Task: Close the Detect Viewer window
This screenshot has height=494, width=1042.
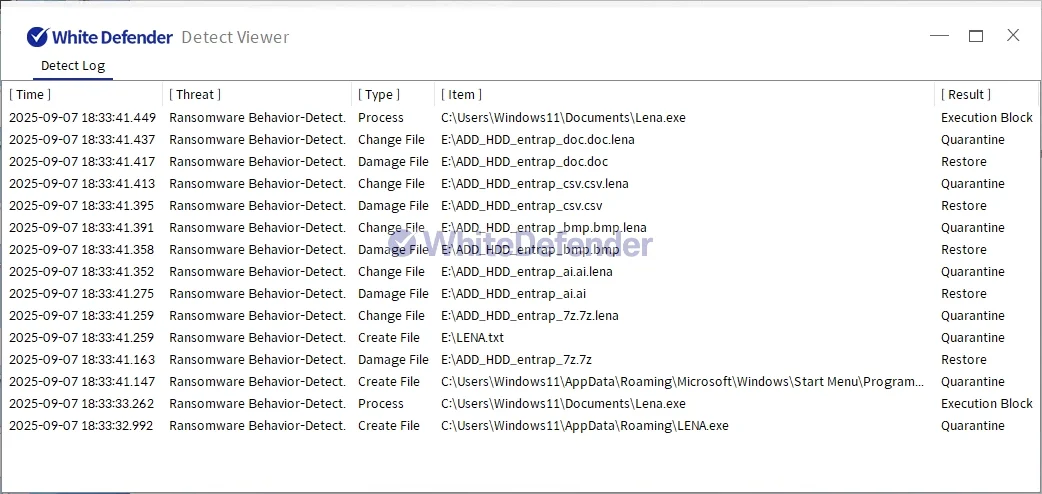Action: tap(1013, 36)
